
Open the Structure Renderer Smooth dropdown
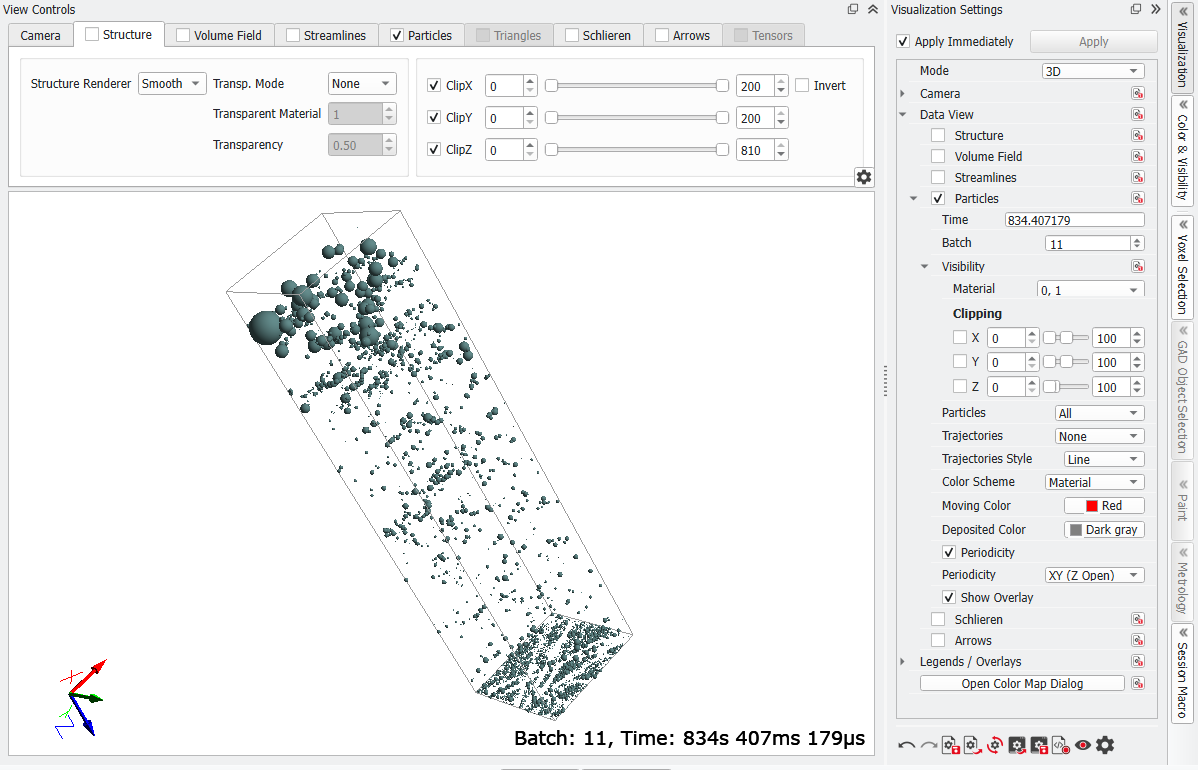click(173, 84)
